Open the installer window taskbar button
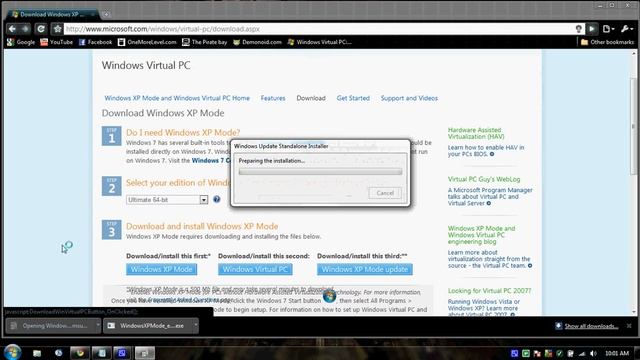This screenshot has height=360, width=640. 144,353
